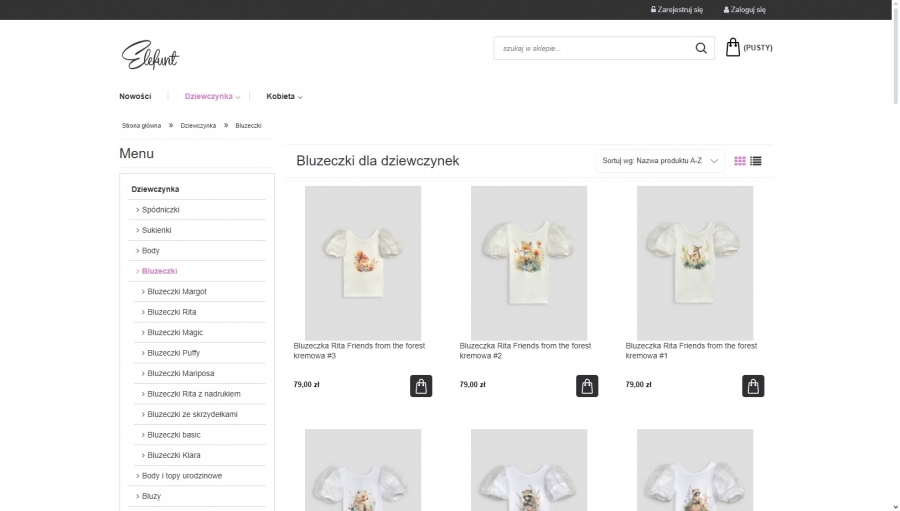The height and width of the screenshot is (511, 900).
Task: Click Zarejestruj się link
Action: [677, 10]
